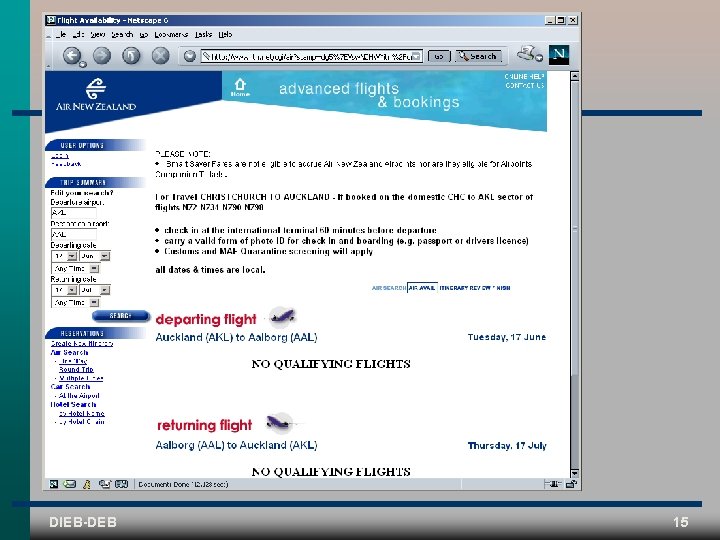Select the Itinerary Review step tab
Viewport: 720px width, 540px height.
coord(465,288)
